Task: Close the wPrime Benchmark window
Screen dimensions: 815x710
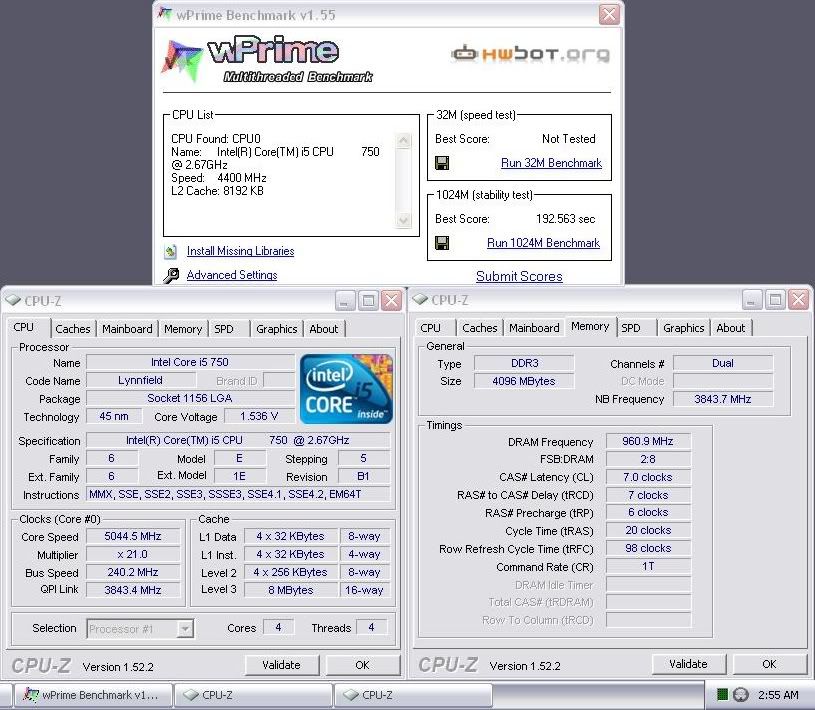Action: coord(609,15)
